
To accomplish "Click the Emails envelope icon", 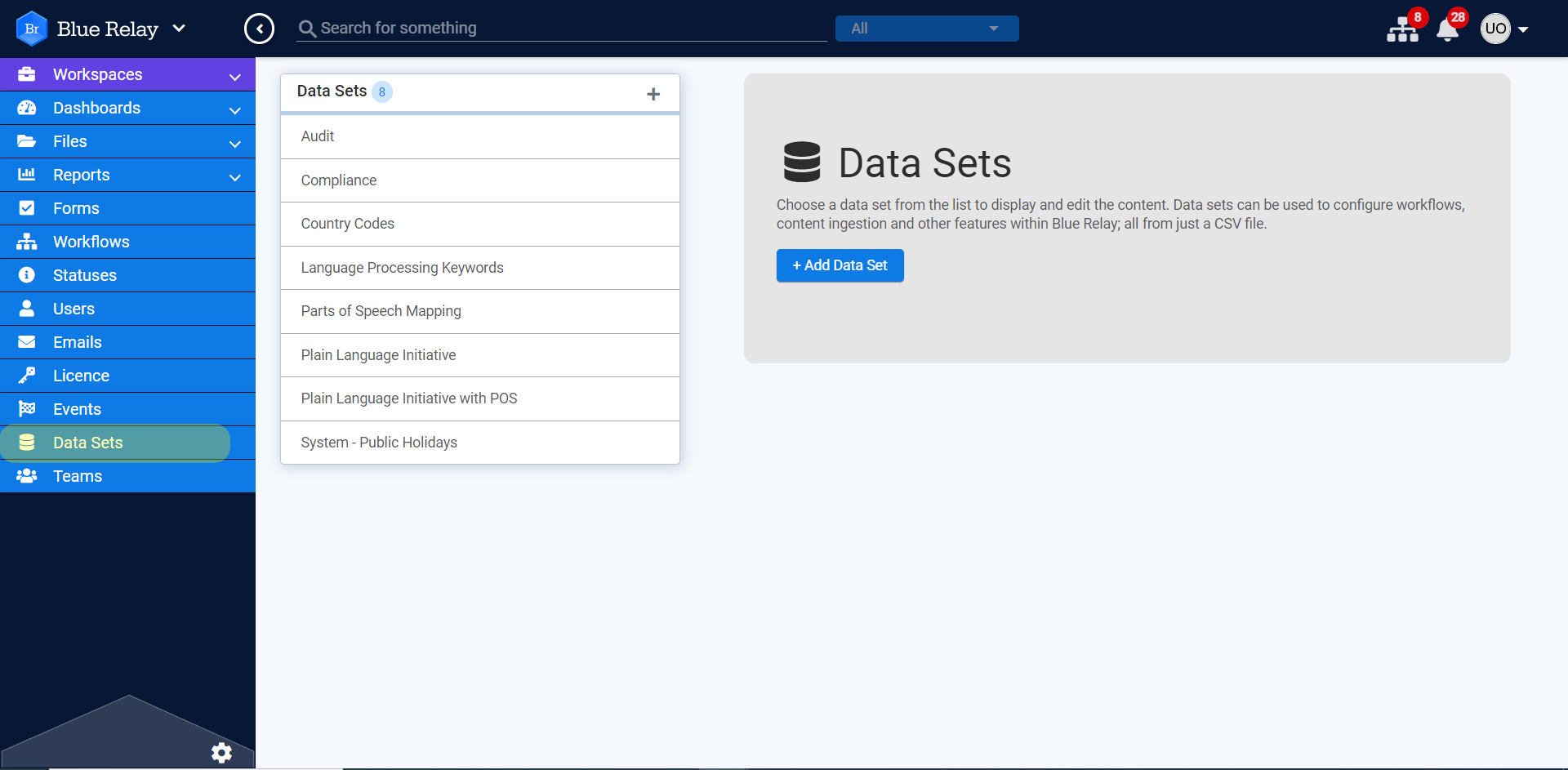I will click(27, 342).
